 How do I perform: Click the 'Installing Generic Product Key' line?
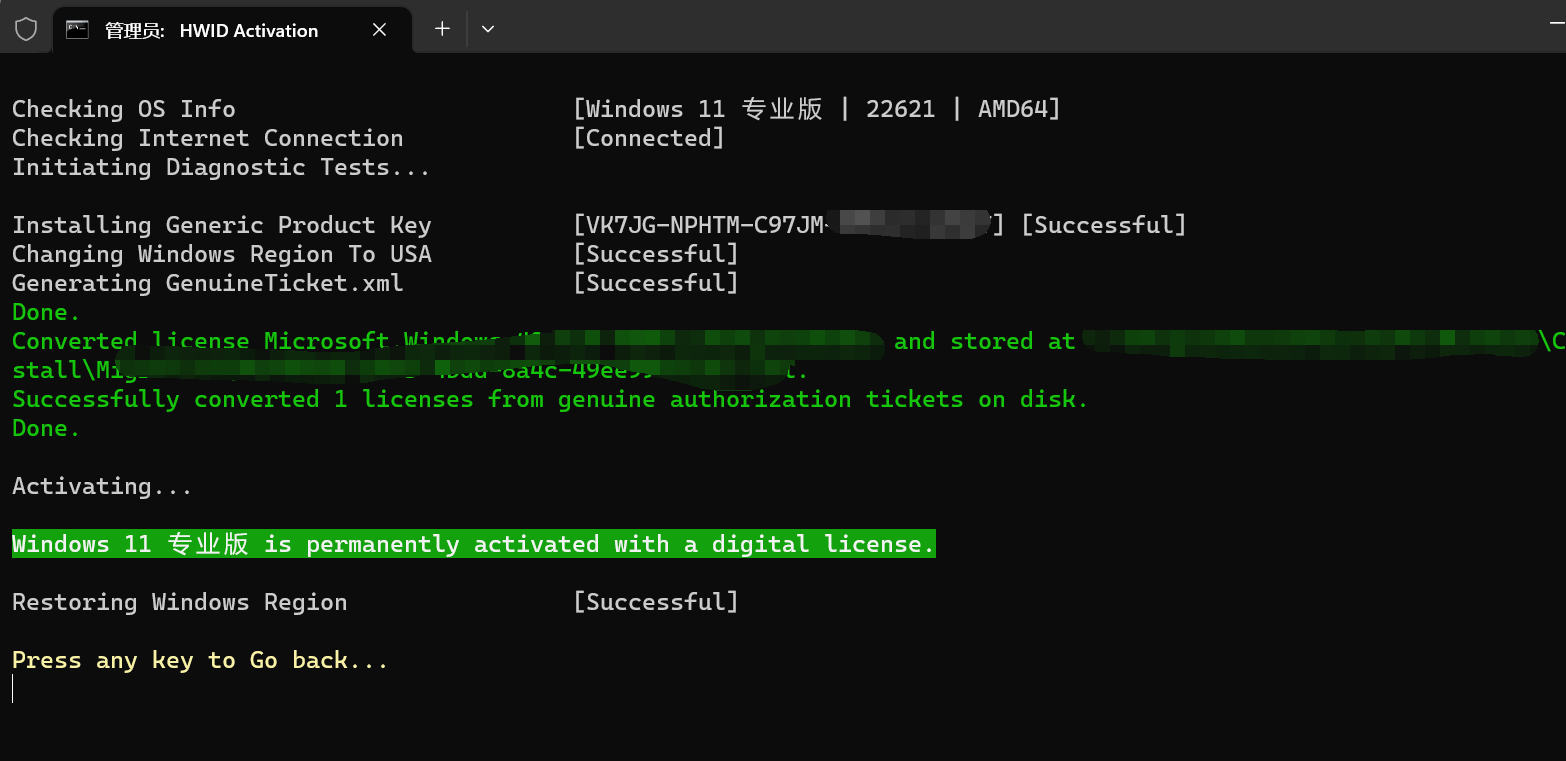click(222, 225)
